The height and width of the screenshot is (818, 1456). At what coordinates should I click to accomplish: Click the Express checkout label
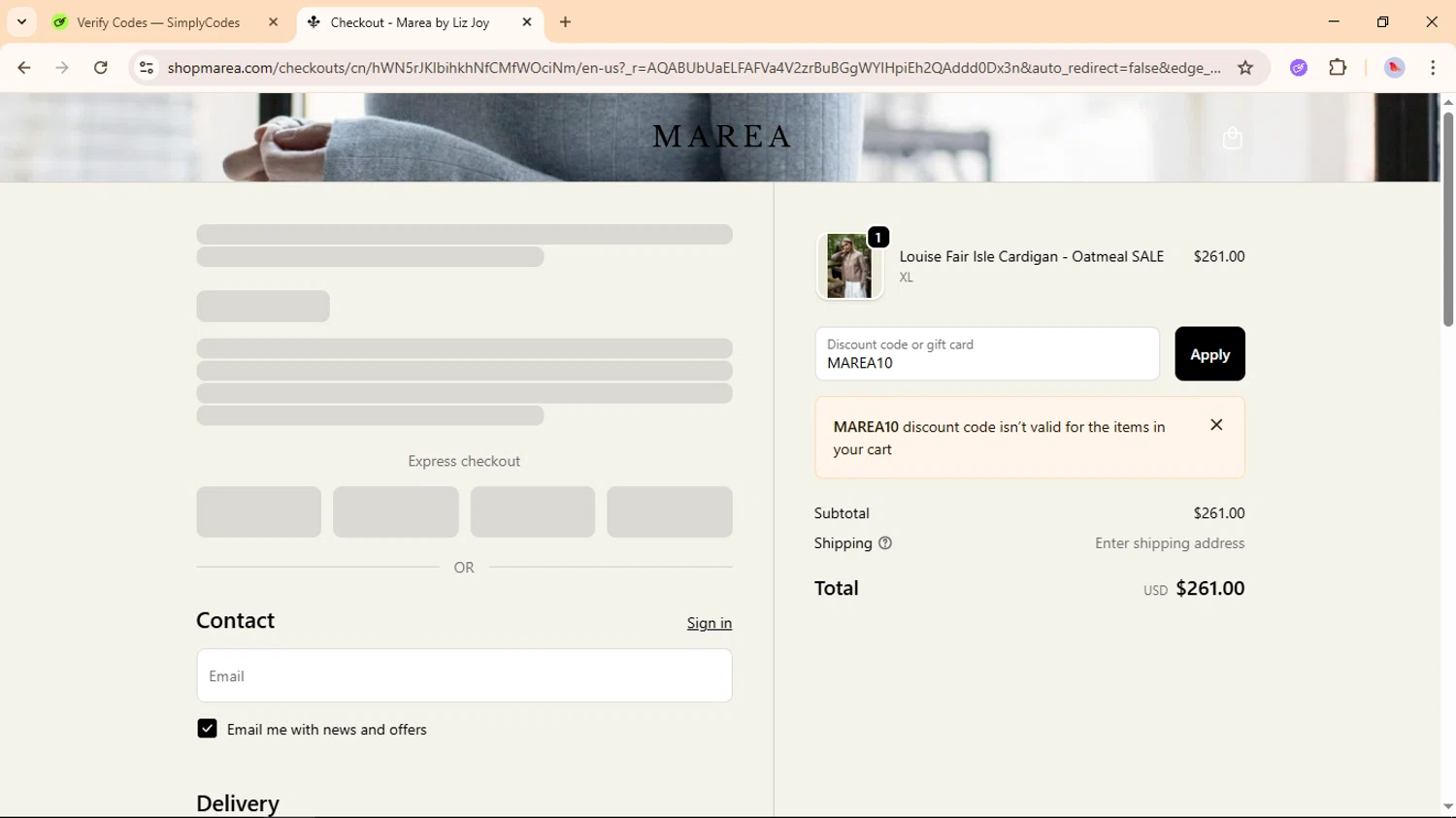tap(464, 461)
